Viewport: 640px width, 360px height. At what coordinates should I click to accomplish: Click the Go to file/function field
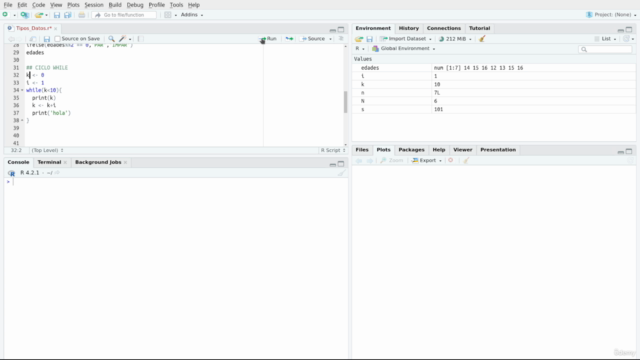tap(124, 15)
